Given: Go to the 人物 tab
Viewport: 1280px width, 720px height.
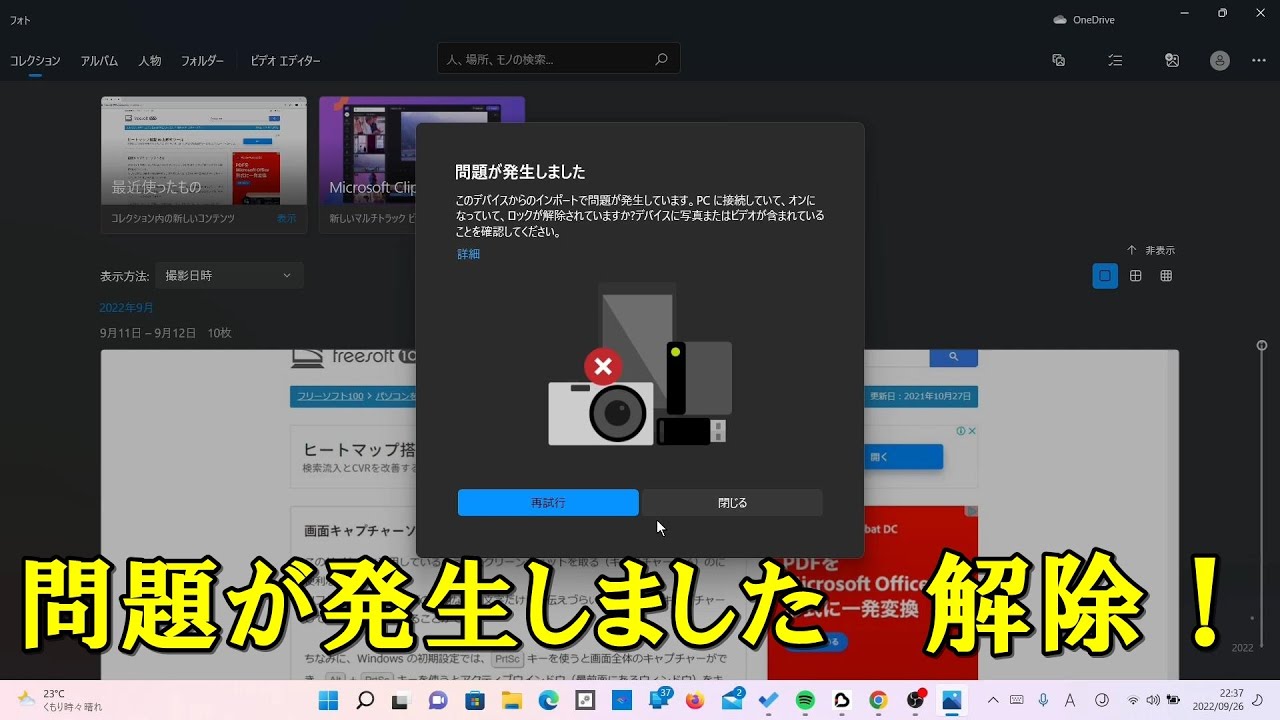Looking at the screenshot, I should [x=150, y=61].
